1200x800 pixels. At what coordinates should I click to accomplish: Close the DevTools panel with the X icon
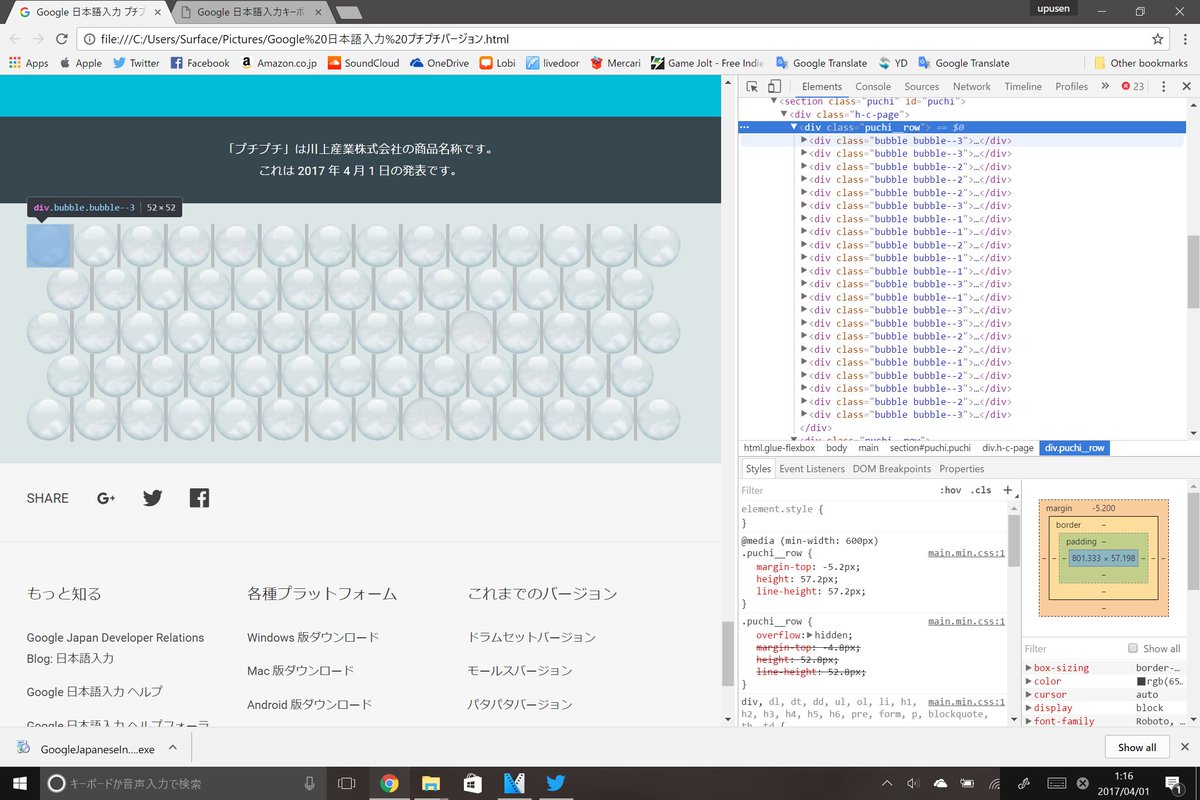click(1187, 86)
